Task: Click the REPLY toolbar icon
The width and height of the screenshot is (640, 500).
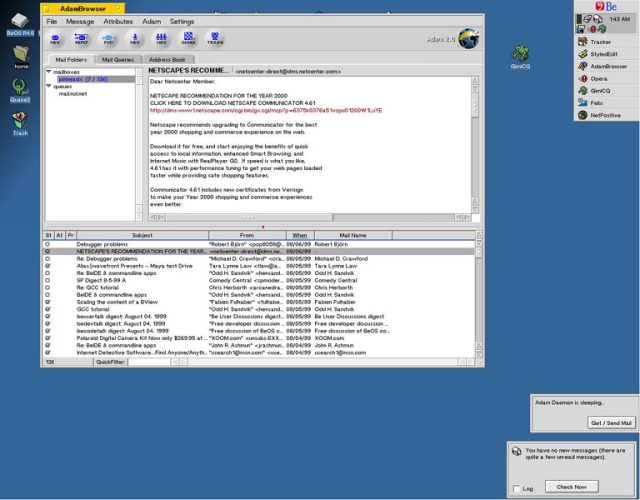Action: [81, 39]
